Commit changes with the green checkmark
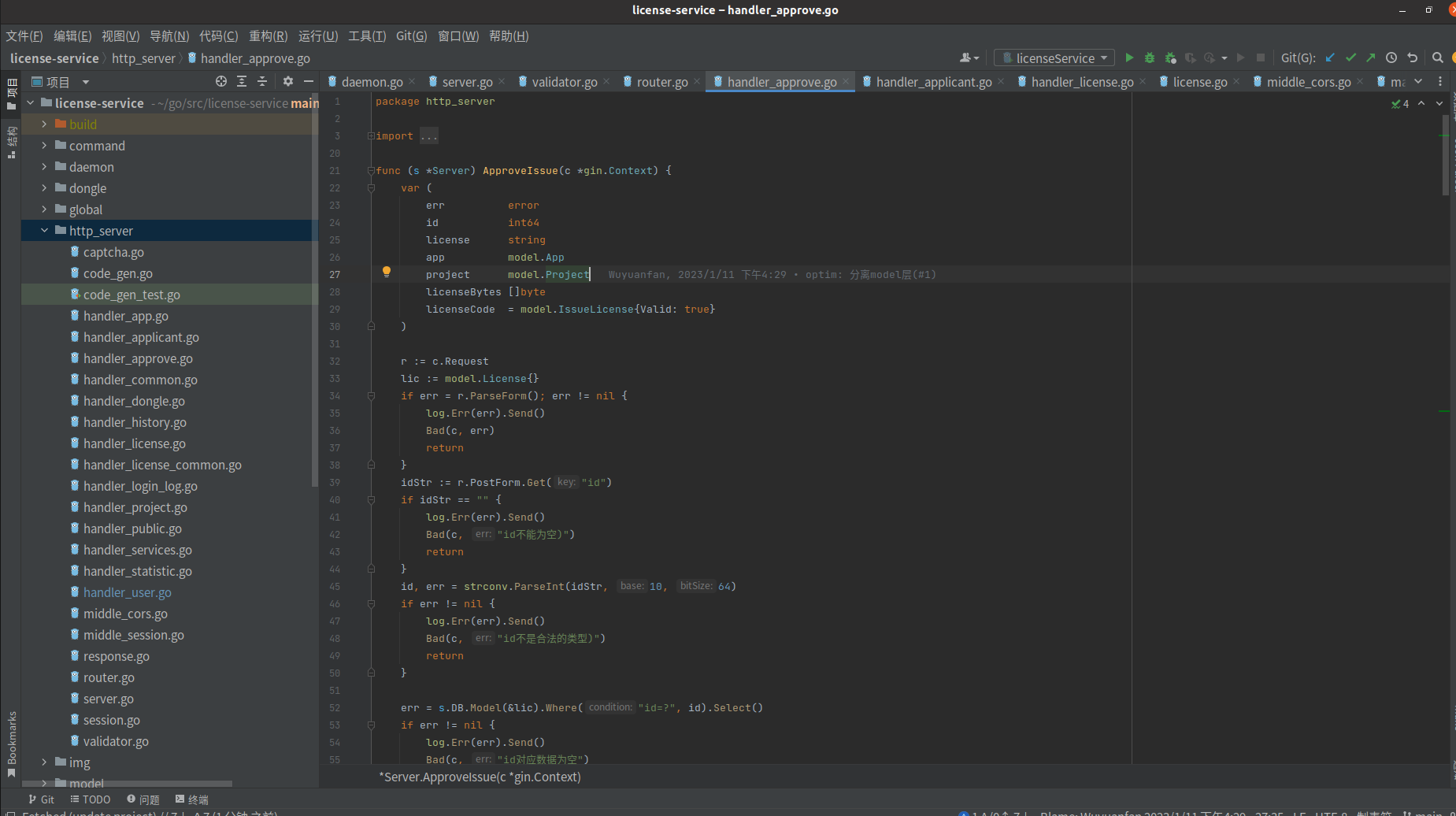The width and height of the screenshot is (1456, 816). click(x=1351, y=57)
